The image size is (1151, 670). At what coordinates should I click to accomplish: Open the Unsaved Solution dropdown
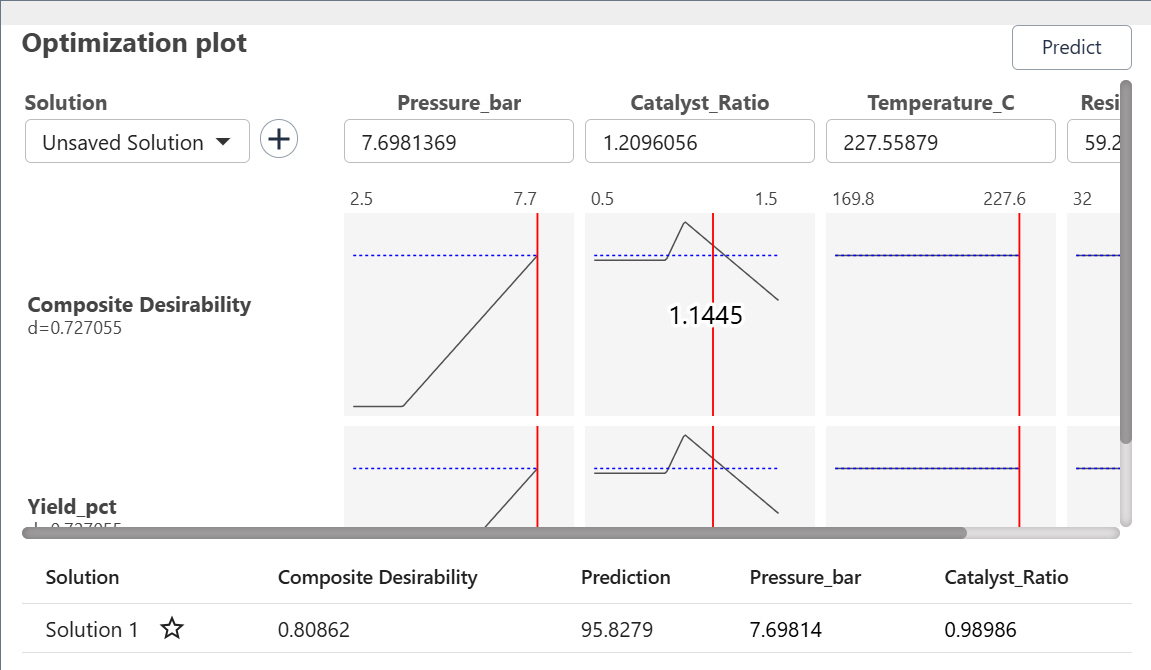coord(136,143)
